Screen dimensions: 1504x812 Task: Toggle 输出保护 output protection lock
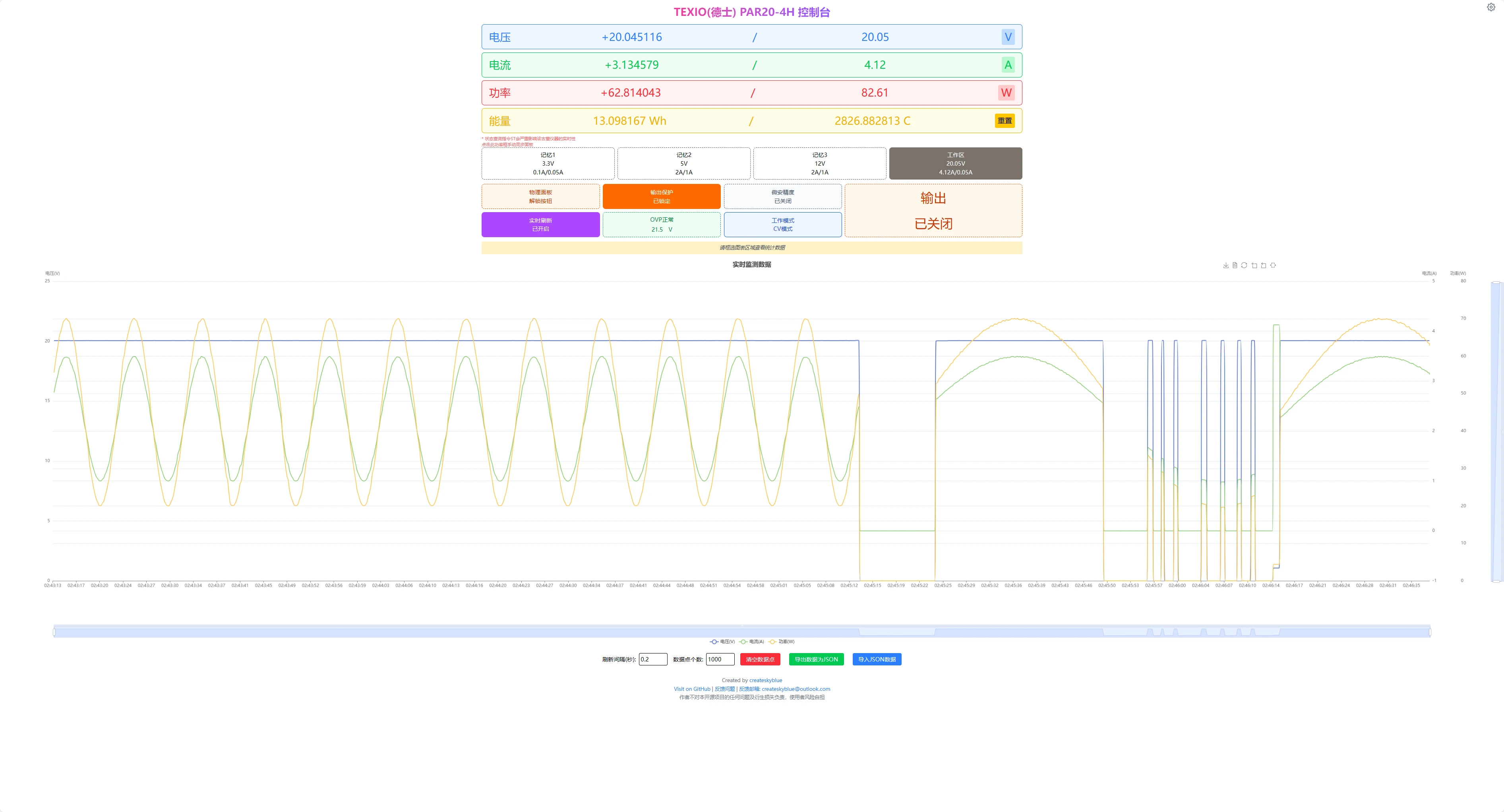(662, 197)
